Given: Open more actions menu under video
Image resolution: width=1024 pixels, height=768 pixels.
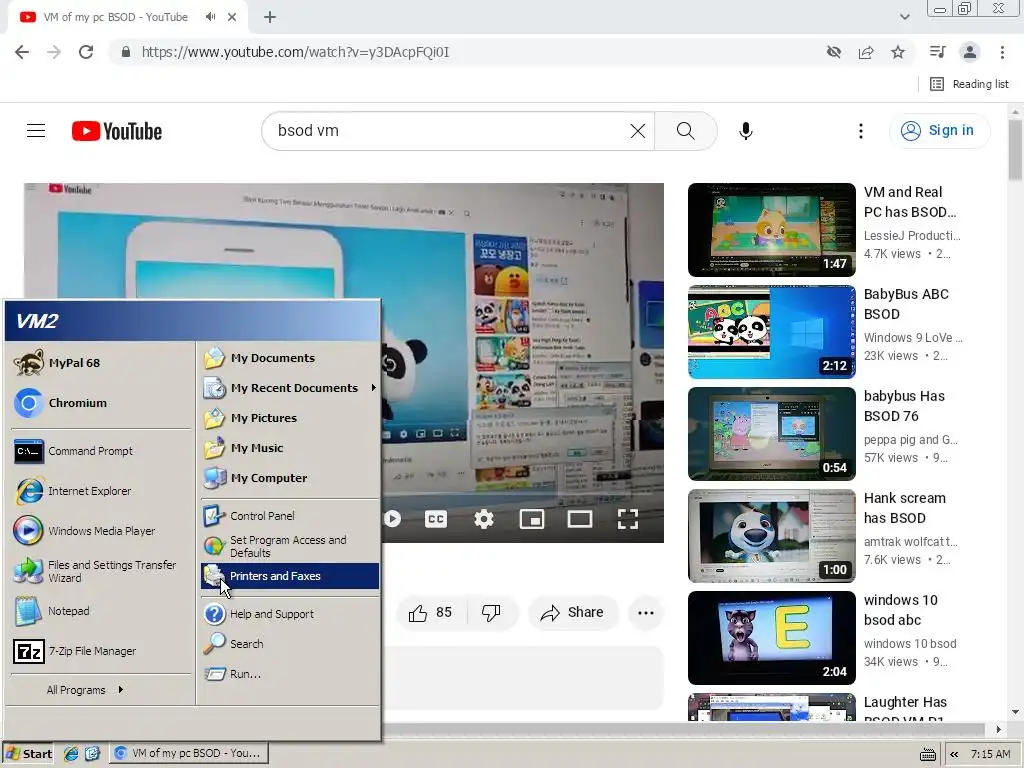Looking at the screenshot, I should [x=646, y=613].
